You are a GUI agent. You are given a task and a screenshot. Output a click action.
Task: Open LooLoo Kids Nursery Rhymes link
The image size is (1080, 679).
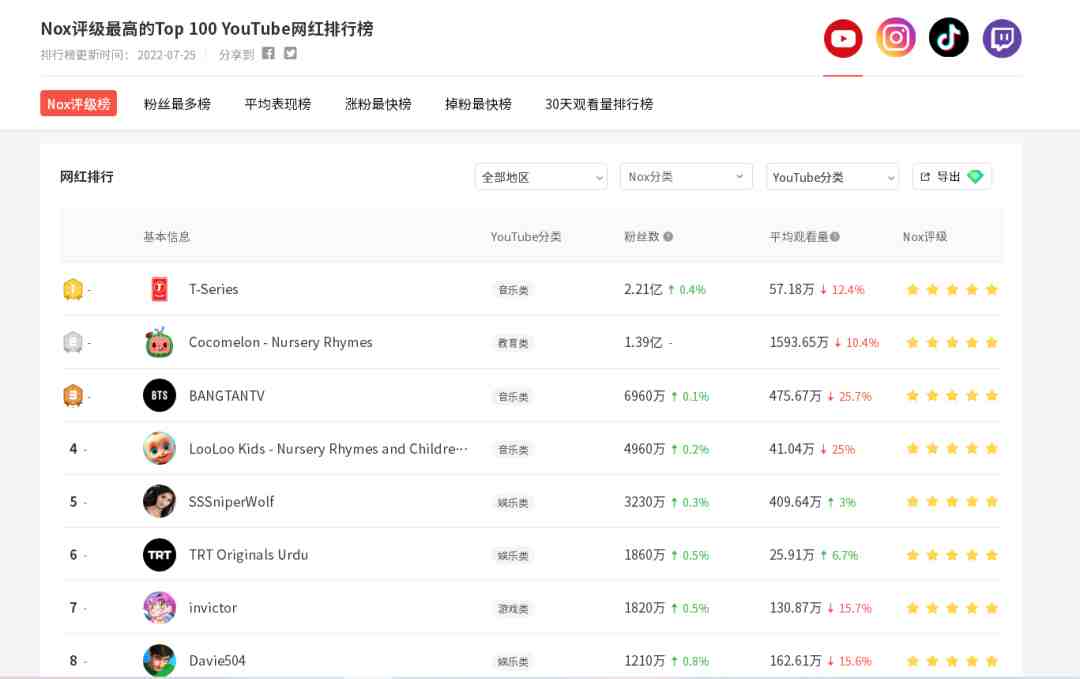tap(328, 449)
